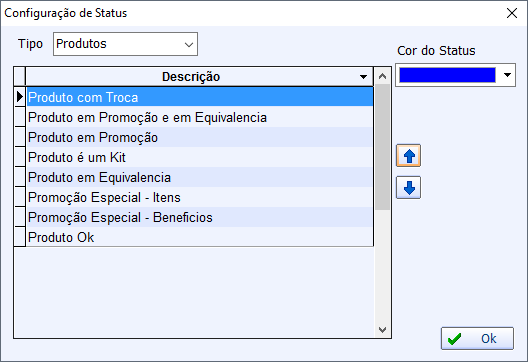The height and width of the screenshot is (362, 528).
Task: Open the Descrição column header dropdown arrow
Action: click(363, 77)
